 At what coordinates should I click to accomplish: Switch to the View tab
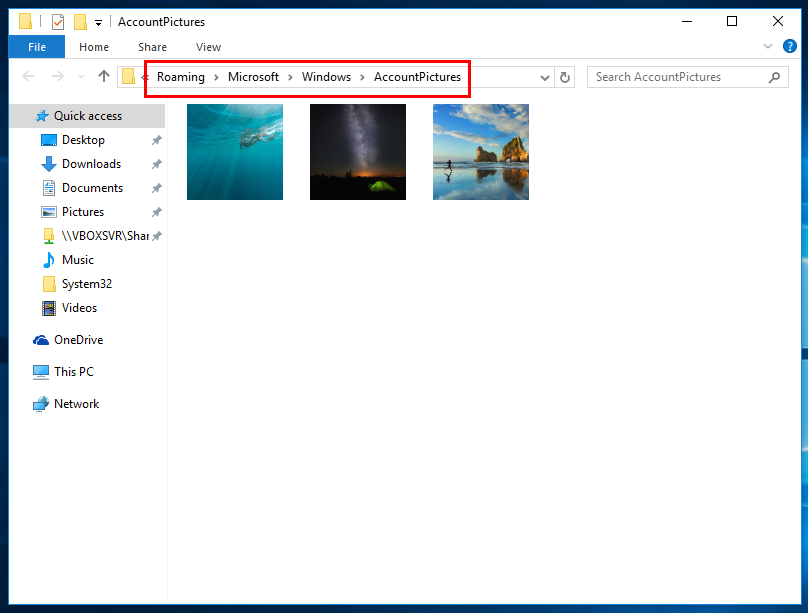tap(208, 47)
